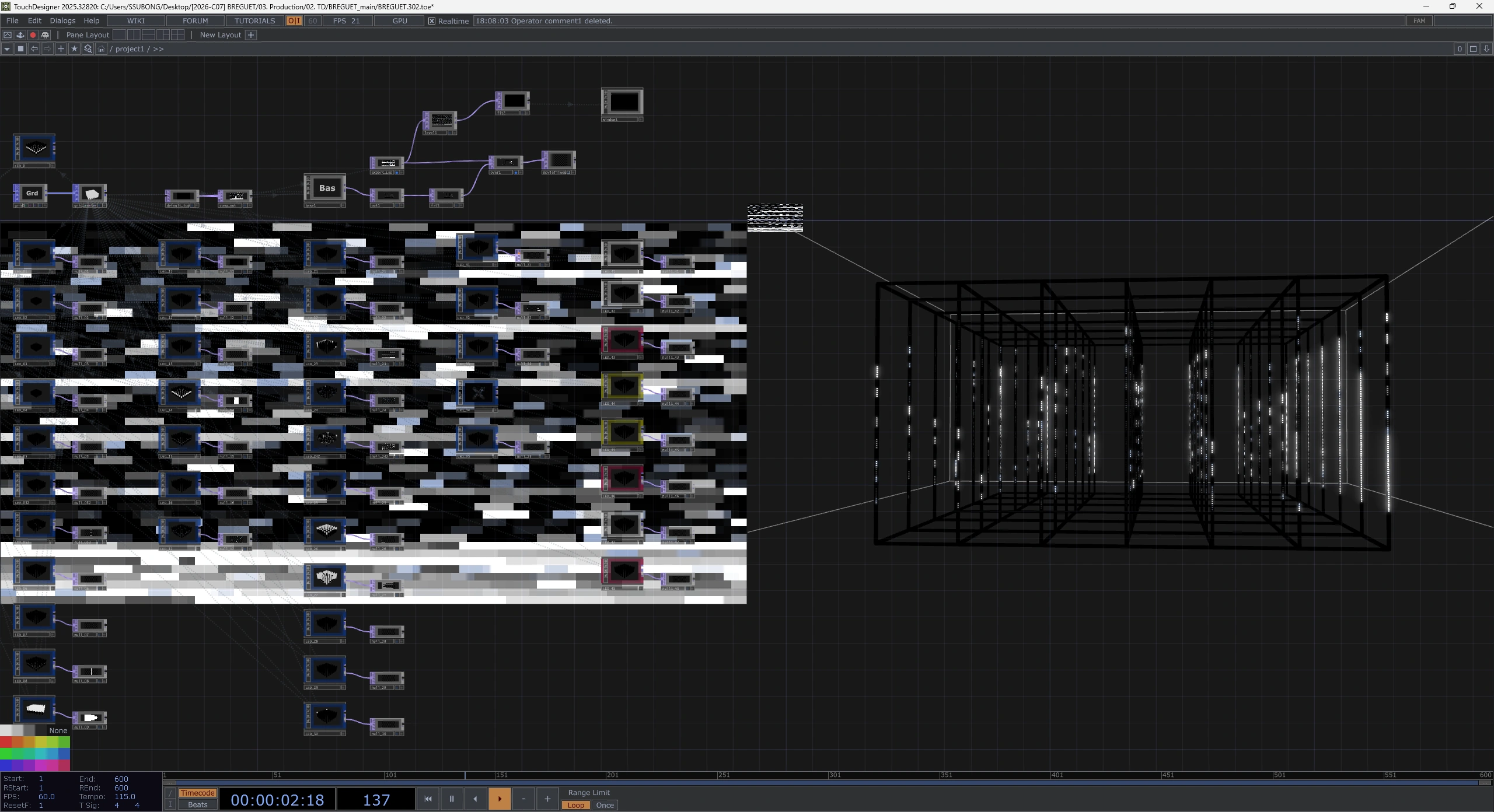
Task: Set range limit to Once
Action: tap(605, 805)
